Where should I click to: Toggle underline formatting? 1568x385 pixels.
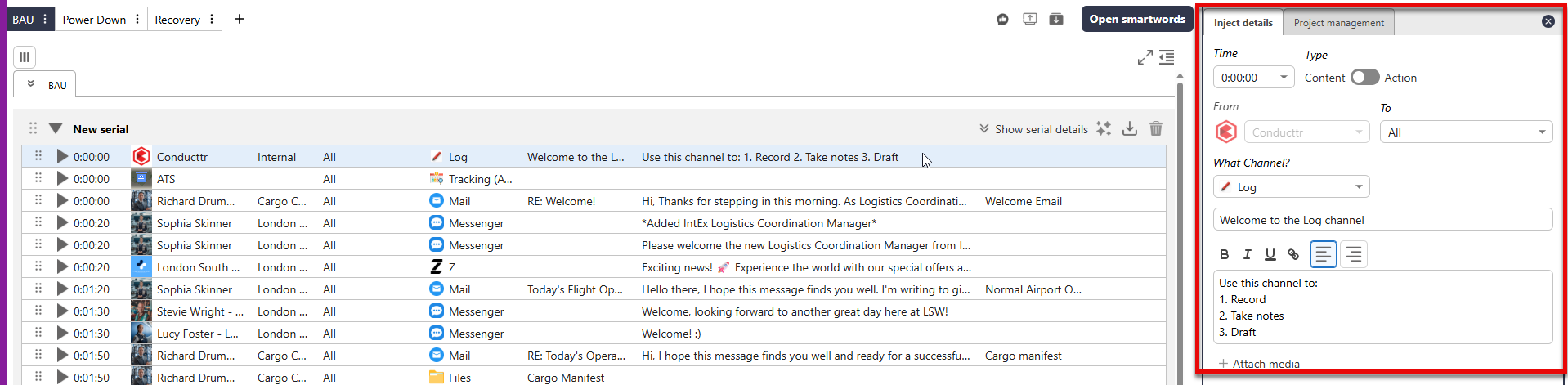point(1270,254)
